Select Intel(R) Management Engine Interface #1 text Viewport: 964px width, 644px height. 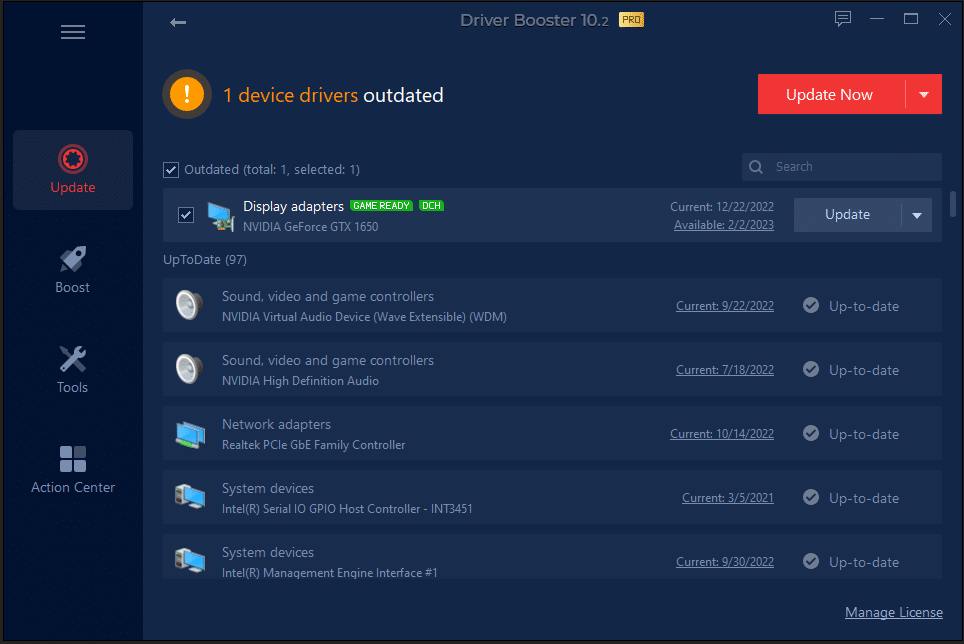point(330,573)
